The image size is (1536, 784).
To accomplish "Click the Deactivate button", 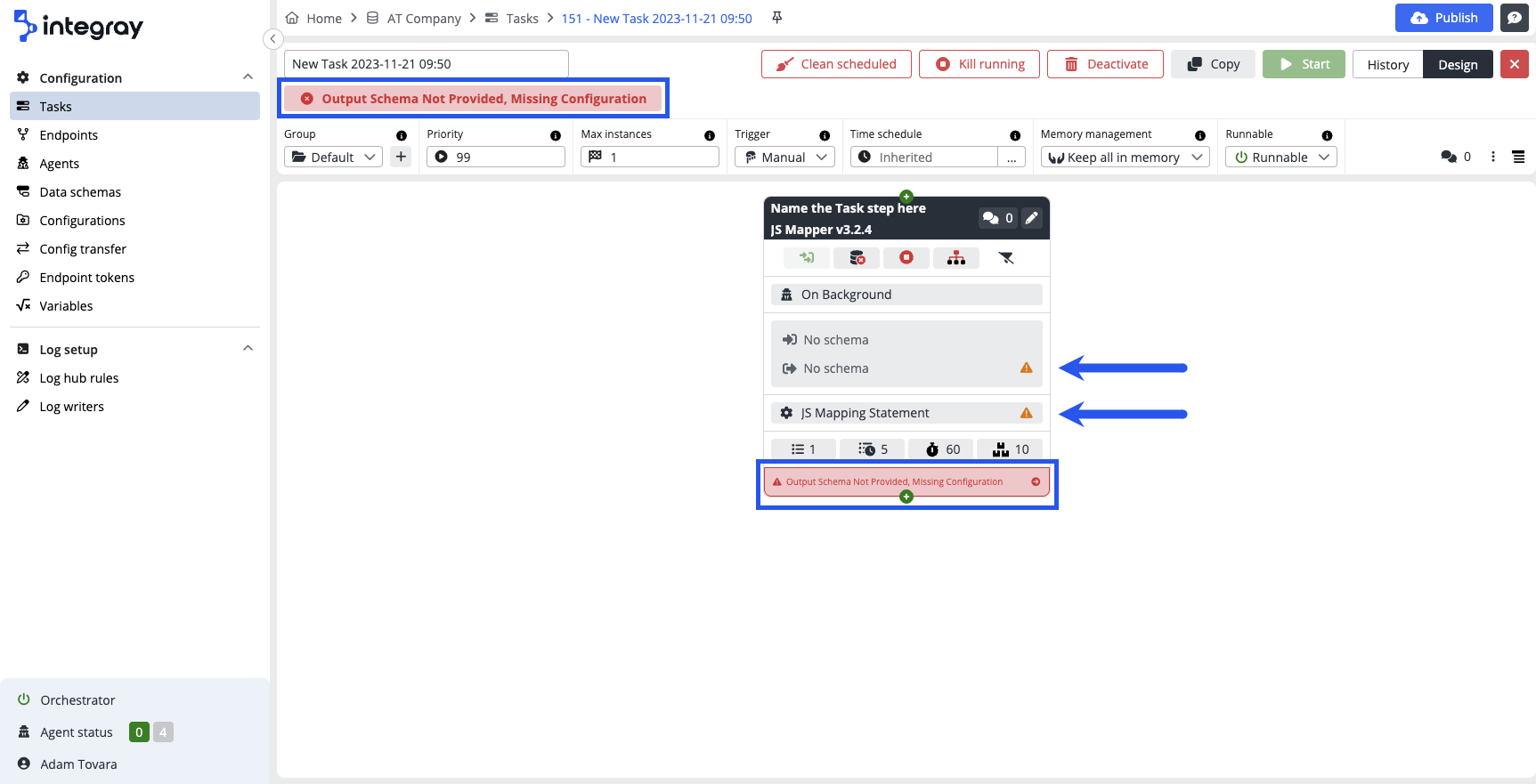I will pos(1105,64).
